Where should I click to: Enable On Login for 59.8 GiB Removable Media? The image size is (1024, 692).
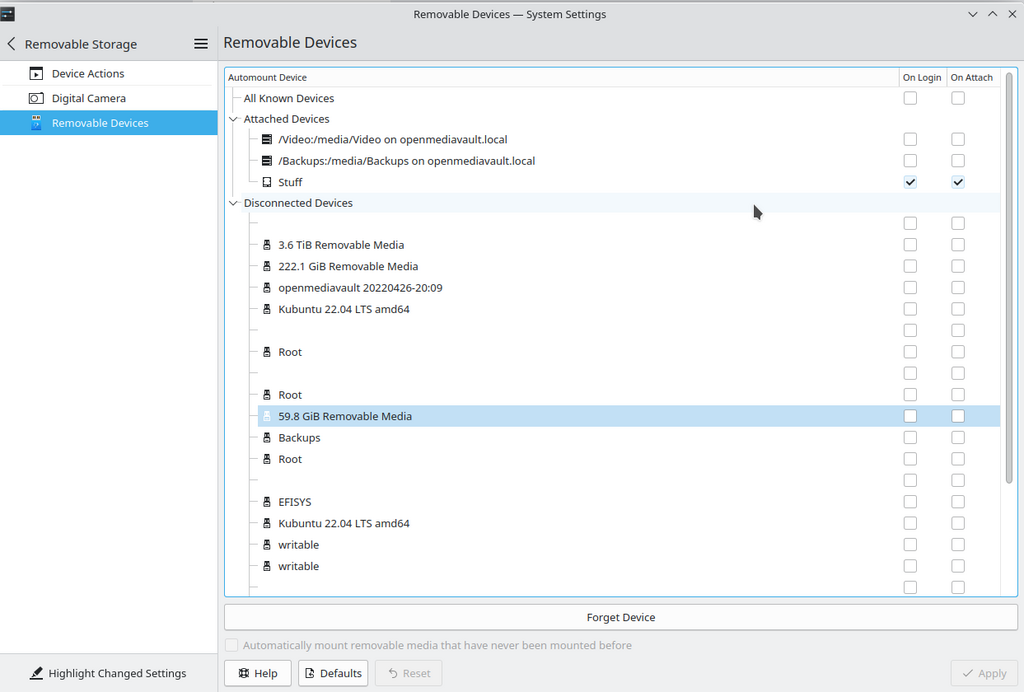click(x=910, y=416)
